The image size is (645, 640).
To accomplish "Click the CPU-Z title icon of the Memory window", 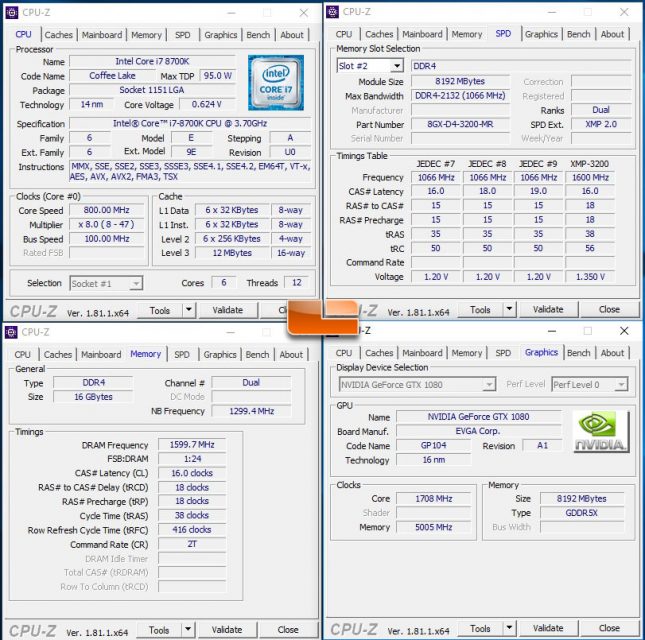I will [11, 332].
